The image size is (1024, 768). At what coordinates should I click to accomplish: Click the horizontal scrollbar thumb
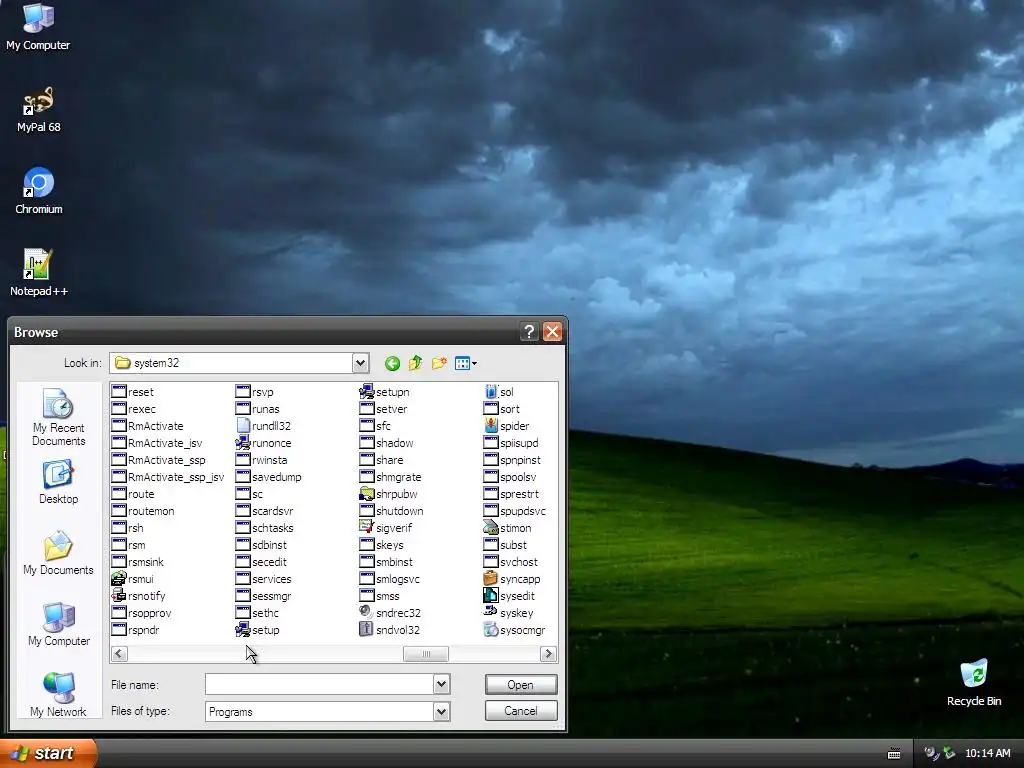click(426, 653)
